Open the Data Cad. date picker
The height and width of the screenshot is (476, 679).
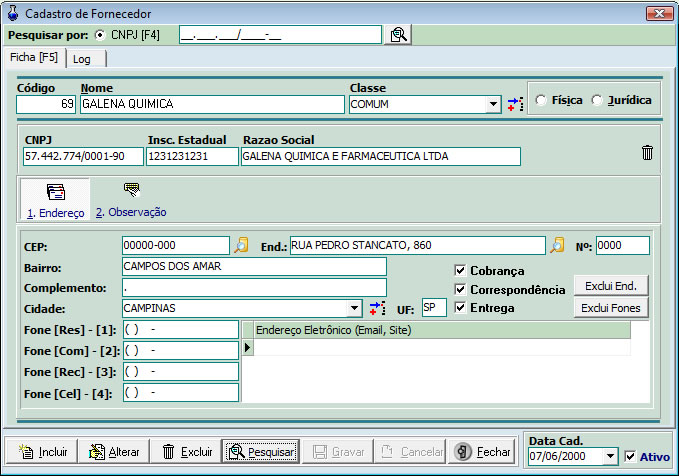611,457
